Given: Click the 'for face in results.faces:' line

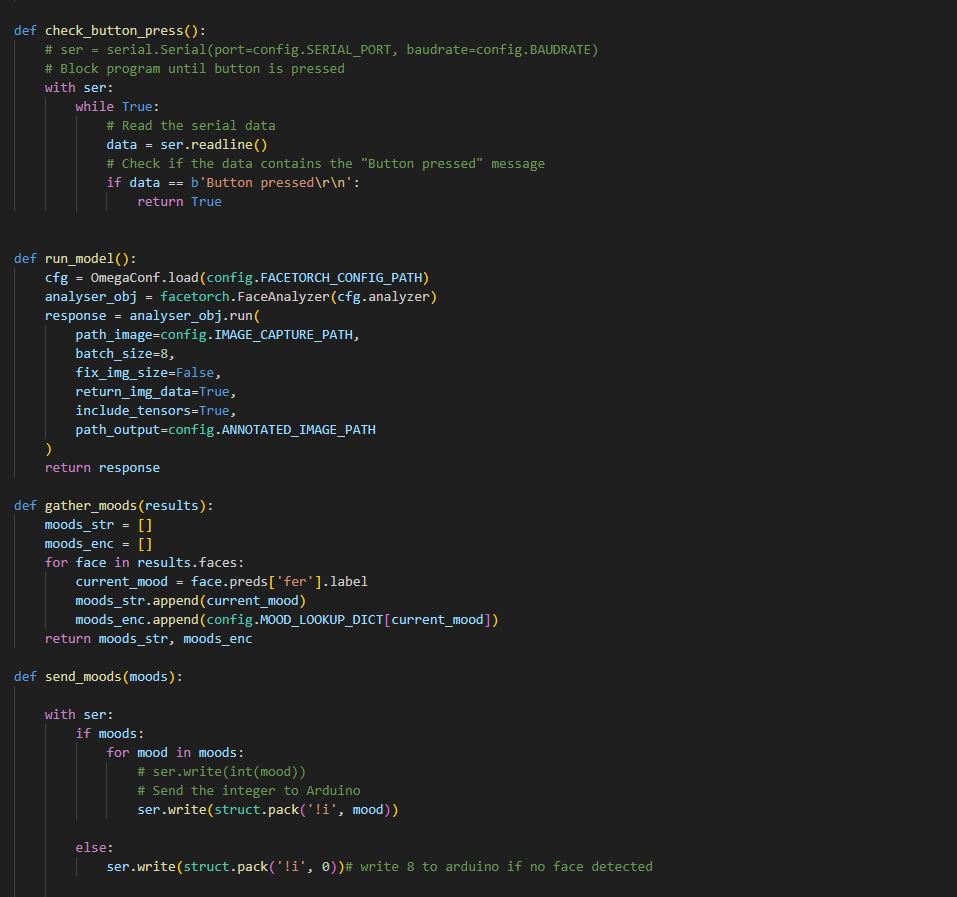Looking at the screenshot, I should [145, 562].
